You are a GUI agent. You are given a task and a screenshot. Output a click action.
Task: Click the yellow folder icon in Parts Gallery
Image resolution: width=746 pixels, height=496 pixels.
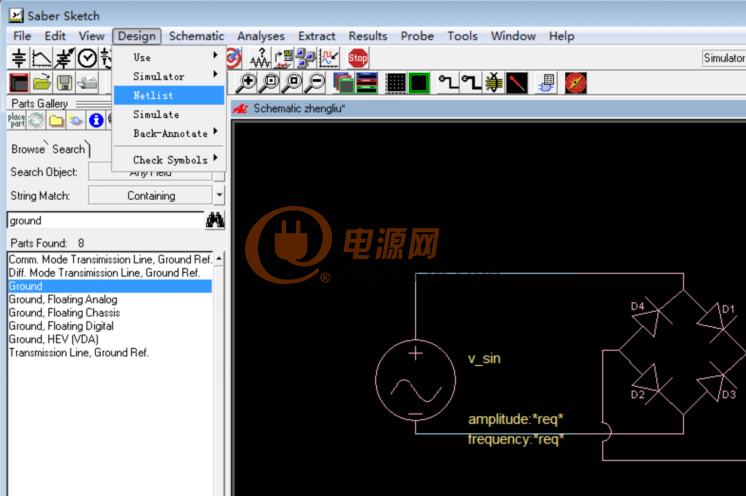(56, 120)
